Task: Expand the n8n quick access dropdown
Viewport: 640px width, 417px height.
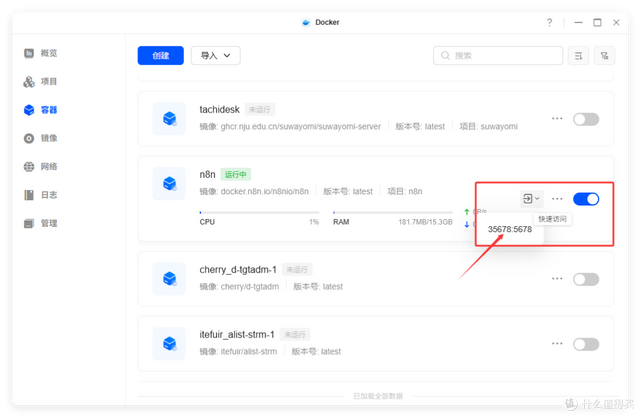Action: coord(531,199)
